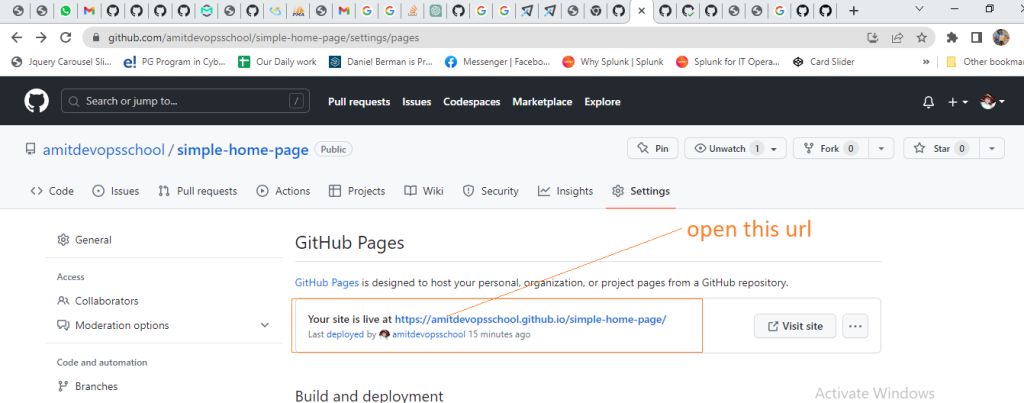Open the browser extensions puzzle icon
Screen dimensions: 1024x403
pos(951,38)
